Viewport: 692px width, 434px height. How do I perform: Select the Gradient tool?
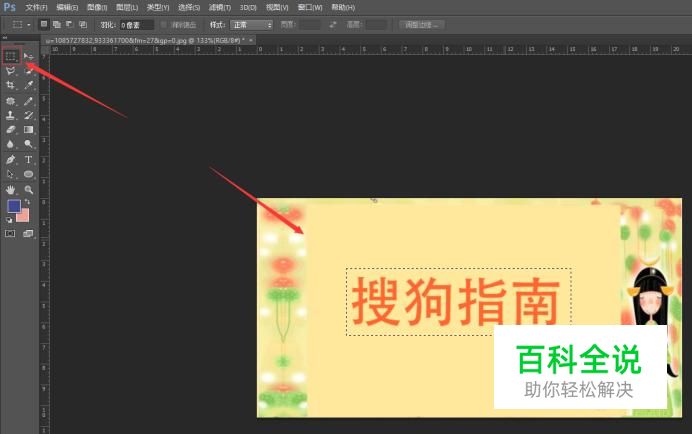28,130
